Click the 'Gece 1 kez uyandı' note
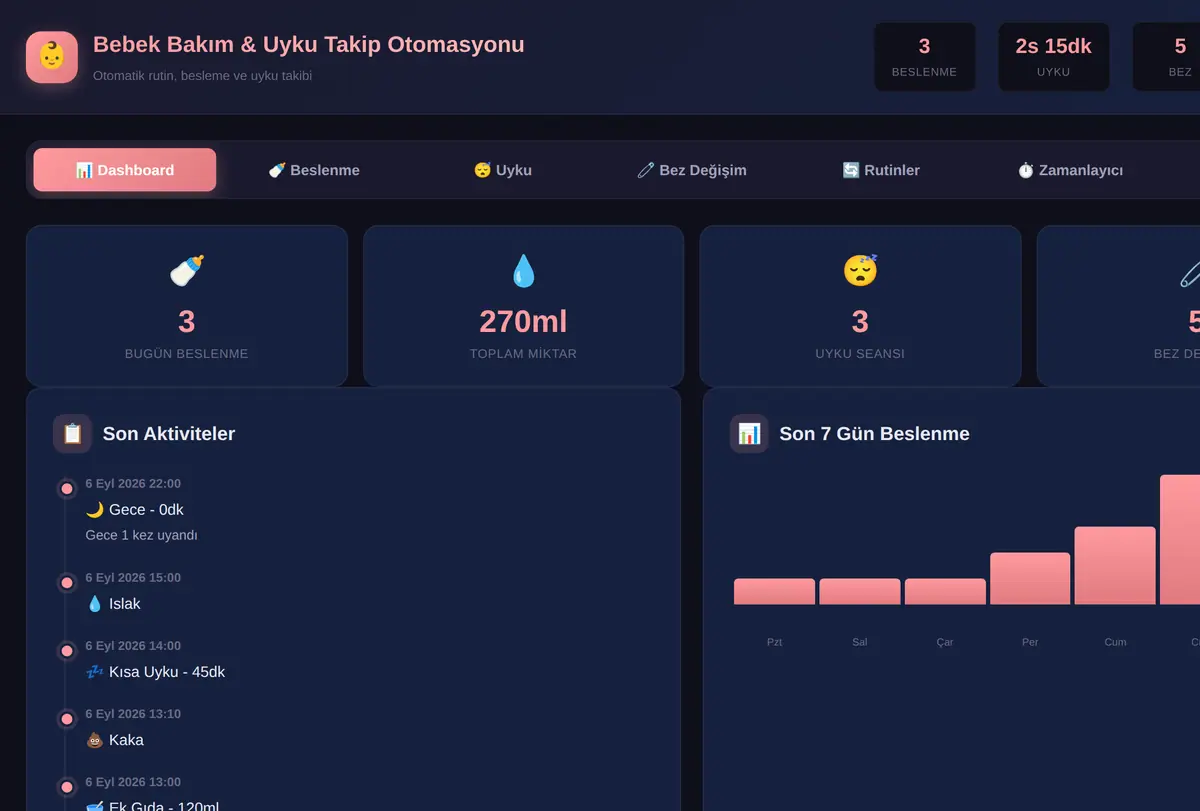The width and height of the screenshot is (1200, 811). click(x=141, y=535)
